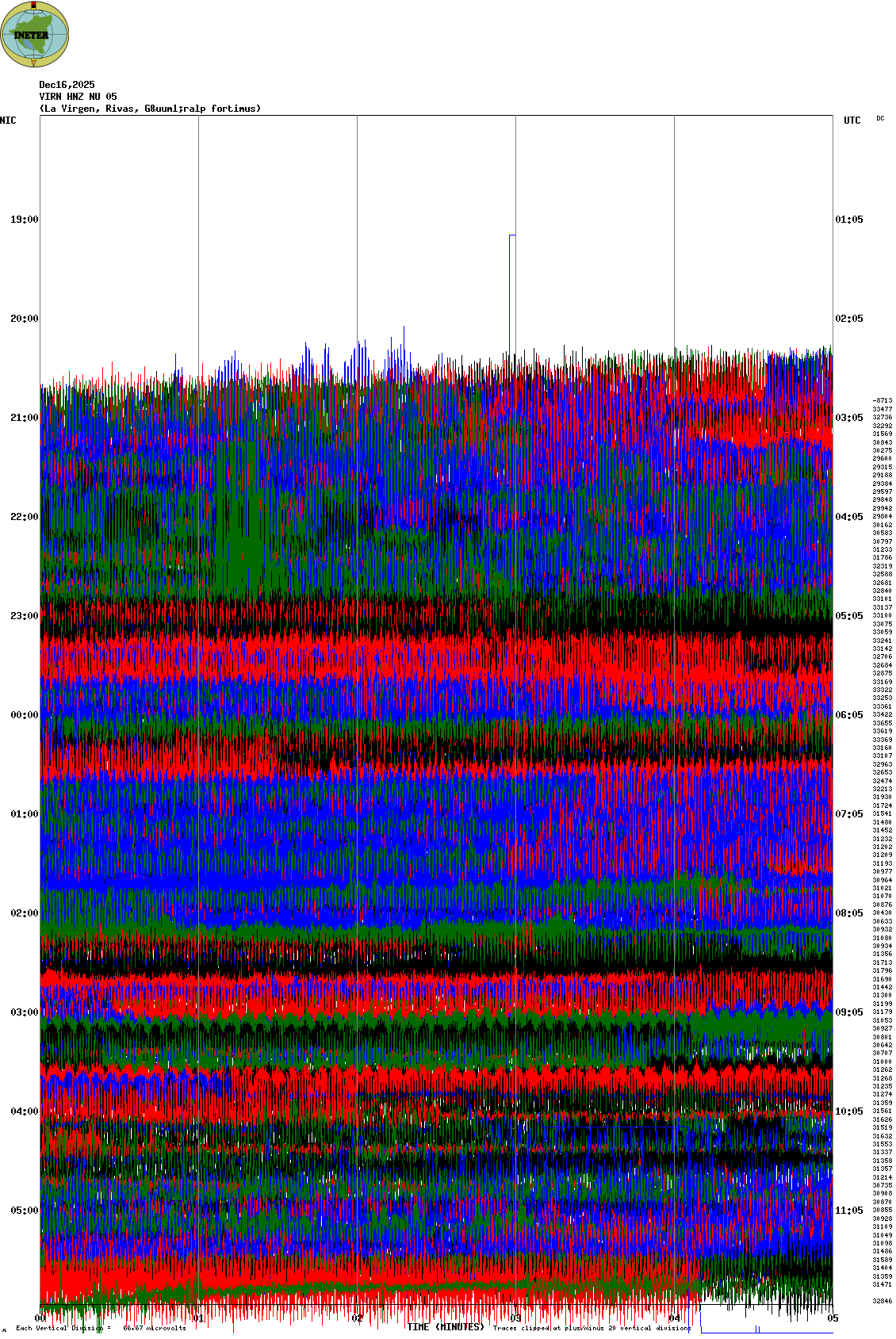The width and height of the screenshot is (896, 1339).
Task: Click the TIME (MINUTES) axis label
Action: pos(445,1327)
